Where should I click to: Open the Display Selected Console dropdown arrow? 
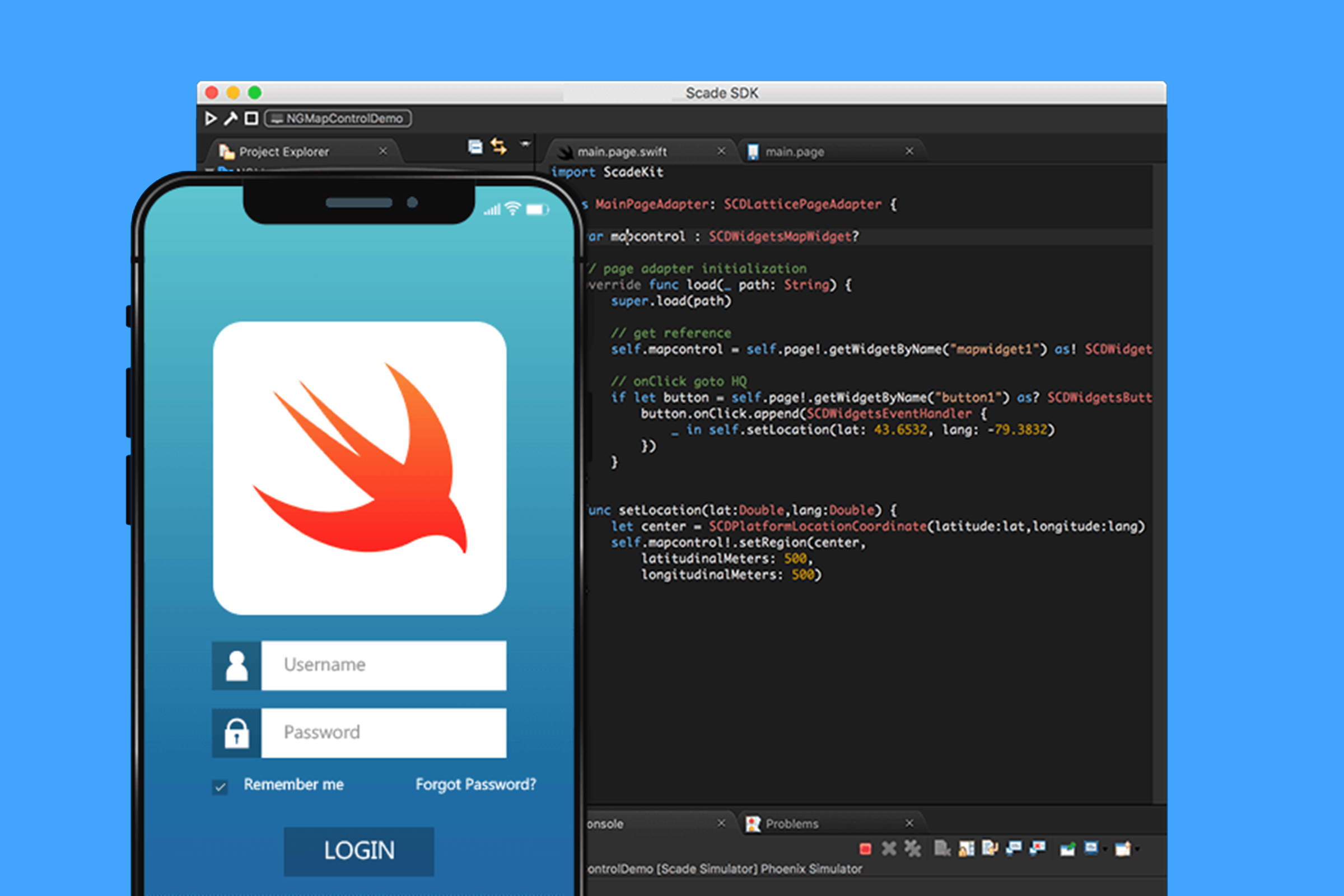point(1105,849)
